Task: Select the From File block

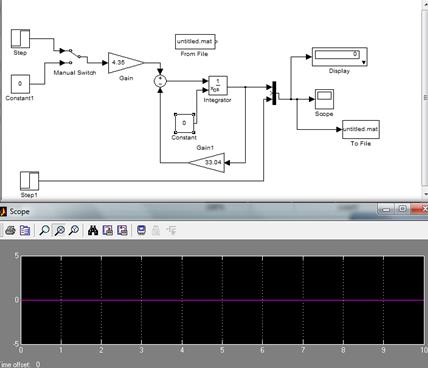Action: 195,42
